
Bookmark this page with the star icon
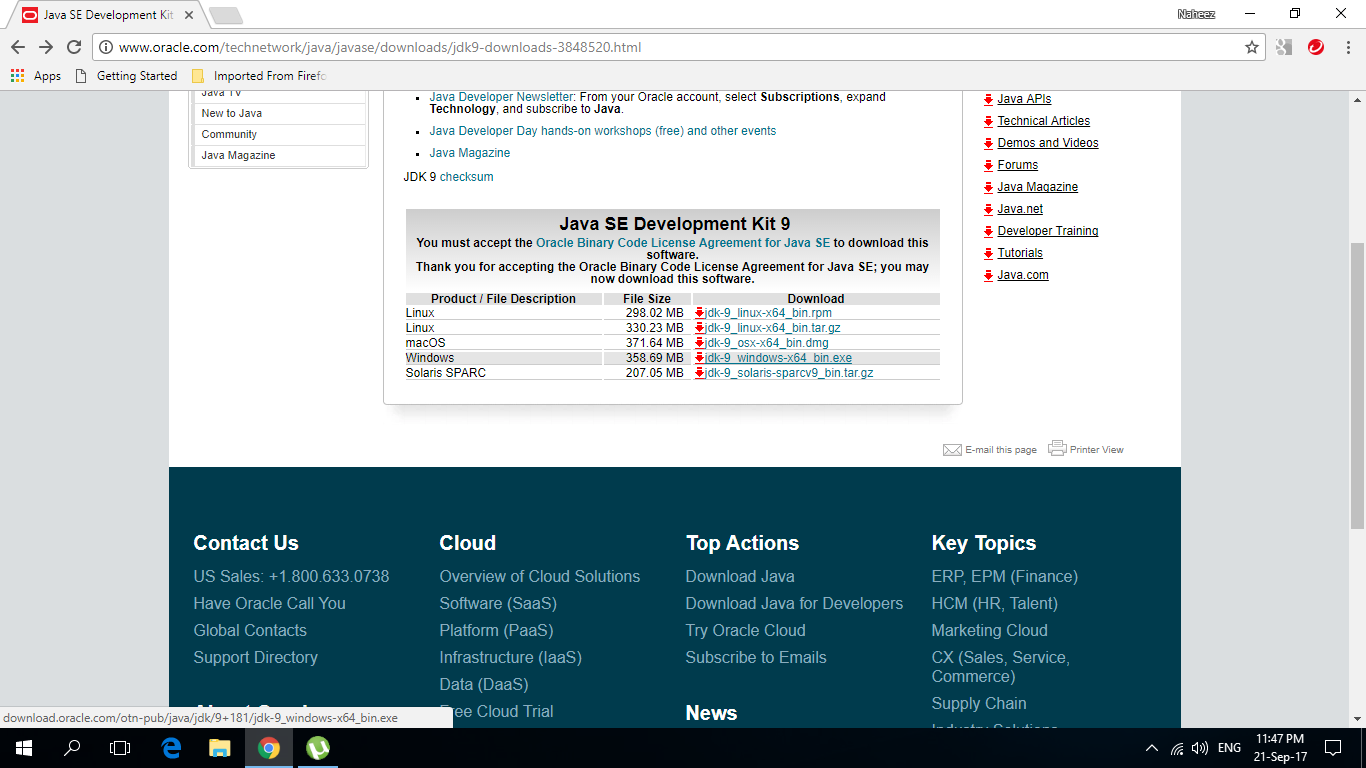(x=1252, y=47)
